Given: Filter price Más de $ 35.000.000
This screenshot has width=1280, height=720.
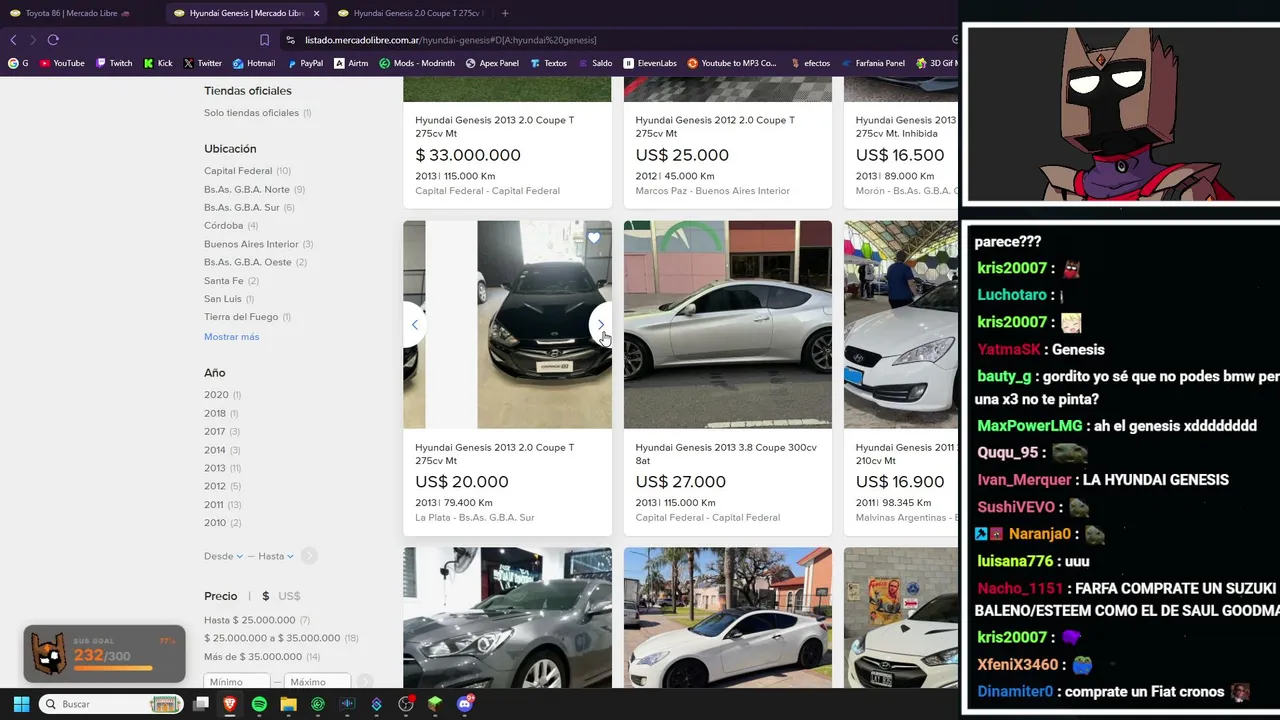Looking at the screenshot, I should coord(261,657).
